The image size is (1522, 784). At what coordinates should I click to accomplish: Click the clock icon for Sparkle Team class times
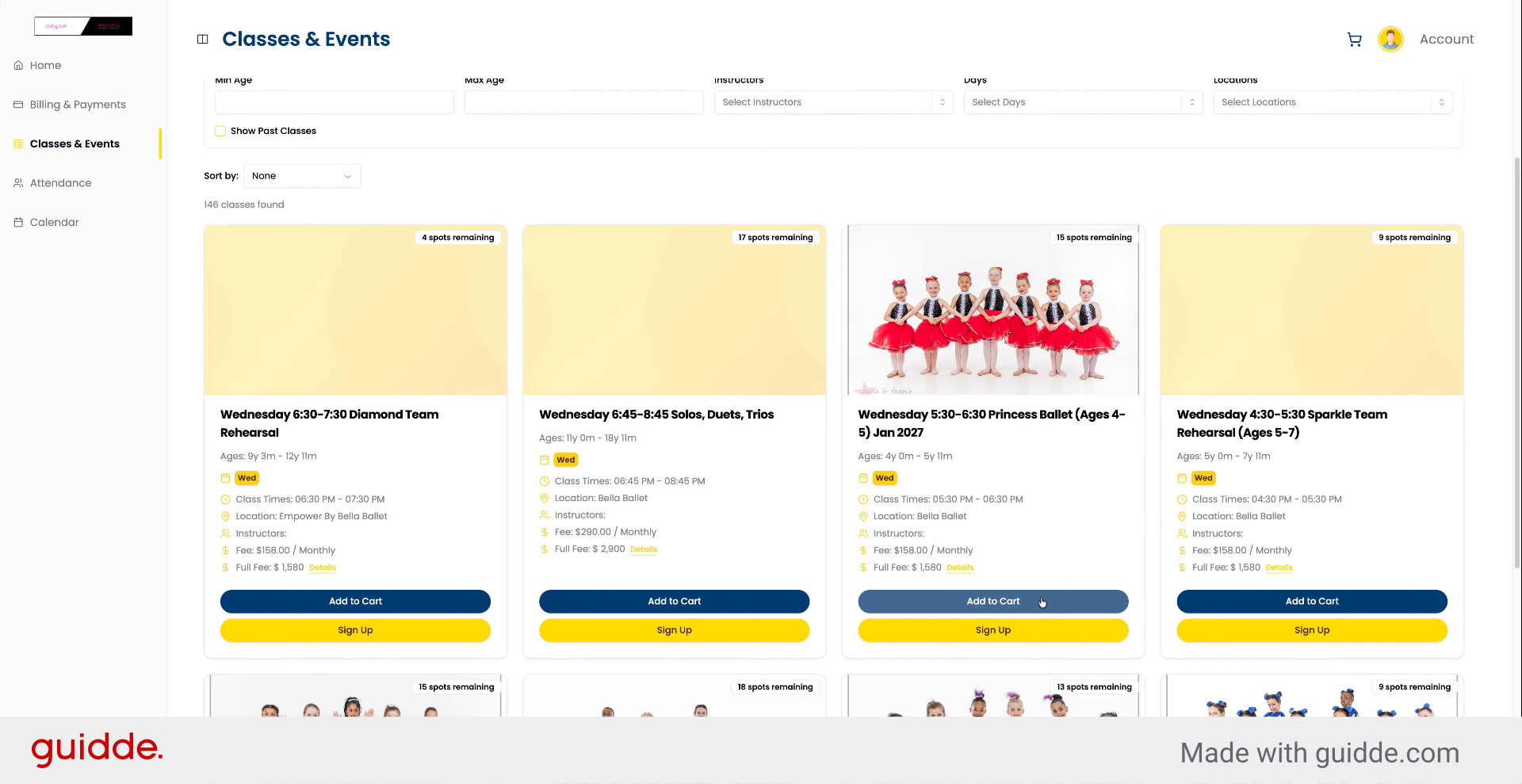pos(1182,499)
